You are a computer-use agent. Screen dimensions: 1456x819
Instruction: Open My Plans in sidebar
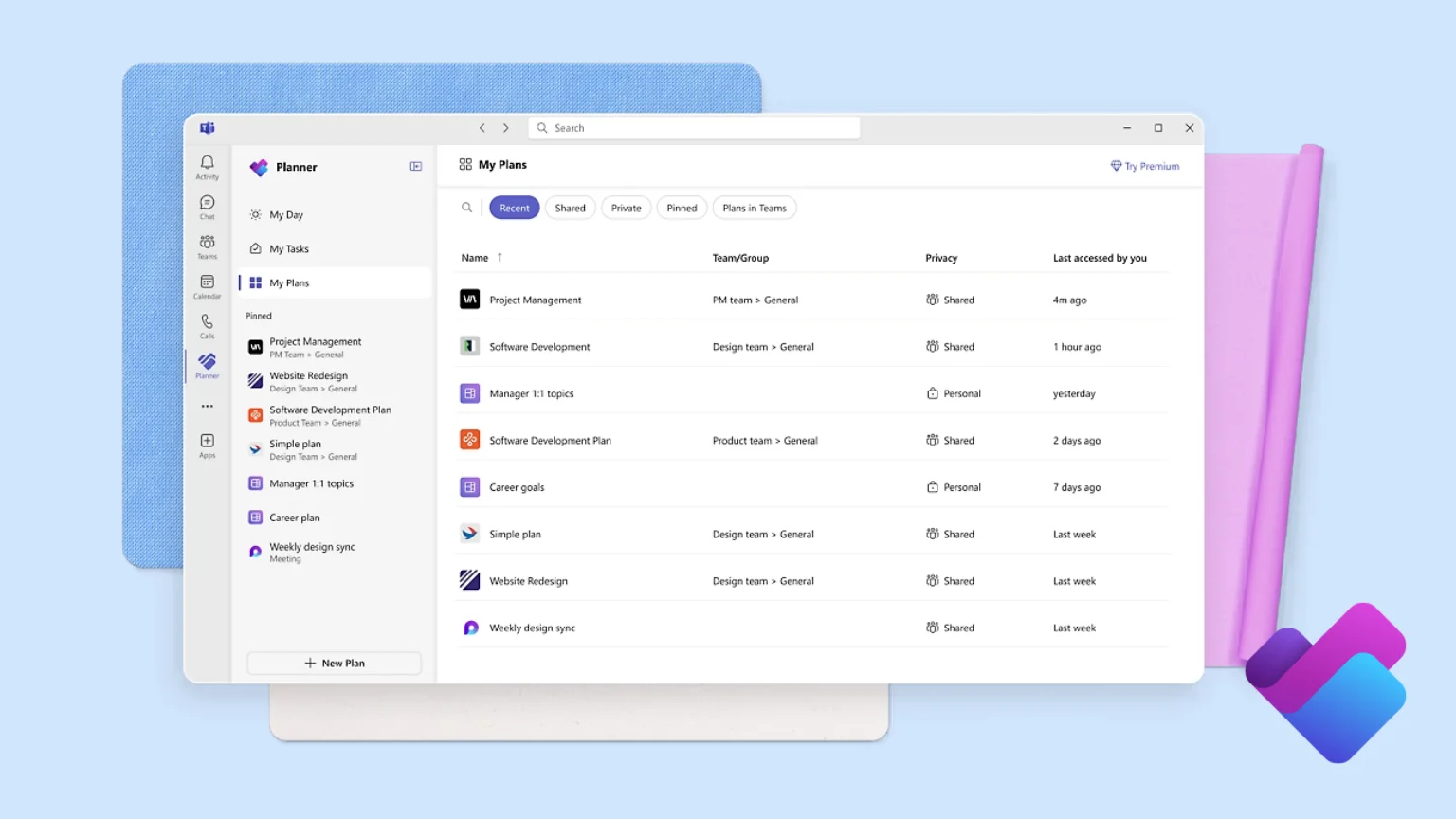[x=335, y=282]
